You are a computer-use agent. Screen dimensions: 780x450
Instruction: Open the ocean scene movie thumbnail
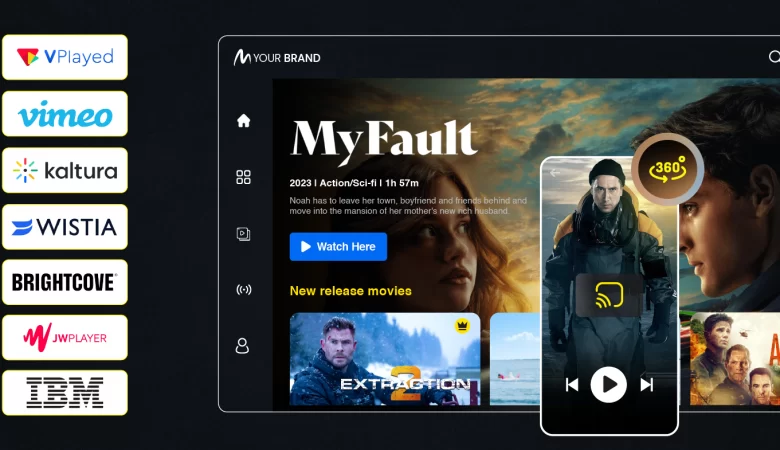(x=515, y=359)
